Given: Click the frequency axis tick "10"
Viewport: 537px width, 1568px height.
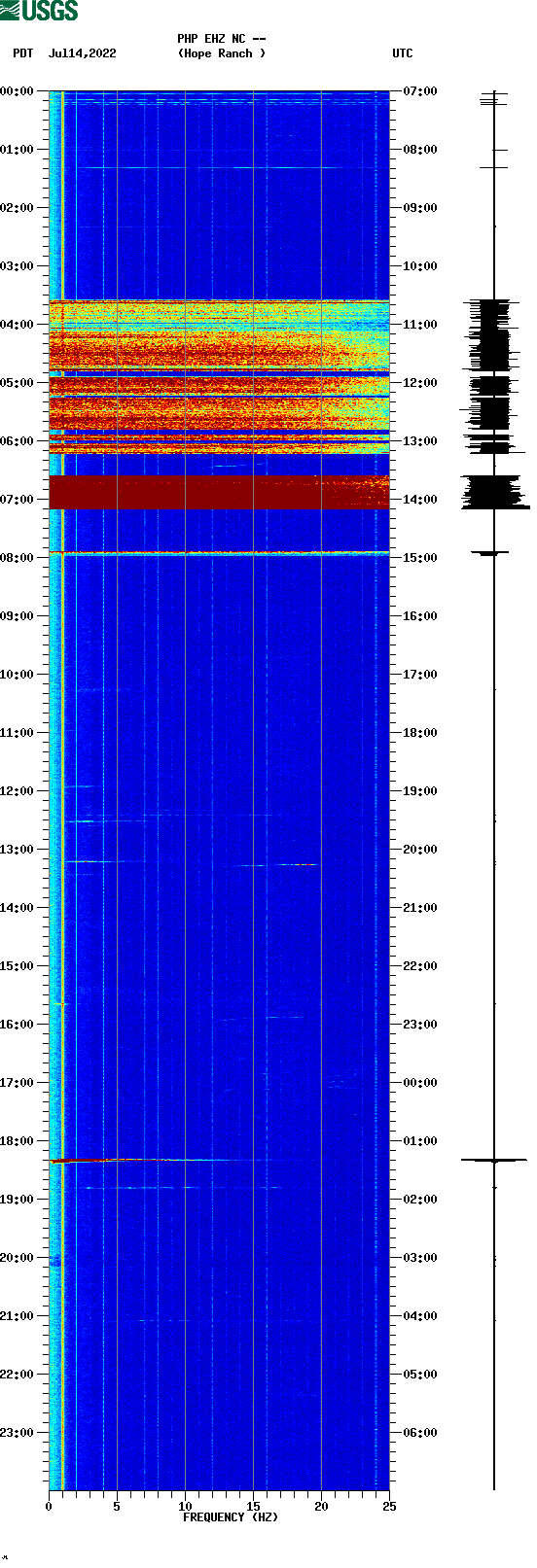Looking at the screenshot, I should (185, 1507).
